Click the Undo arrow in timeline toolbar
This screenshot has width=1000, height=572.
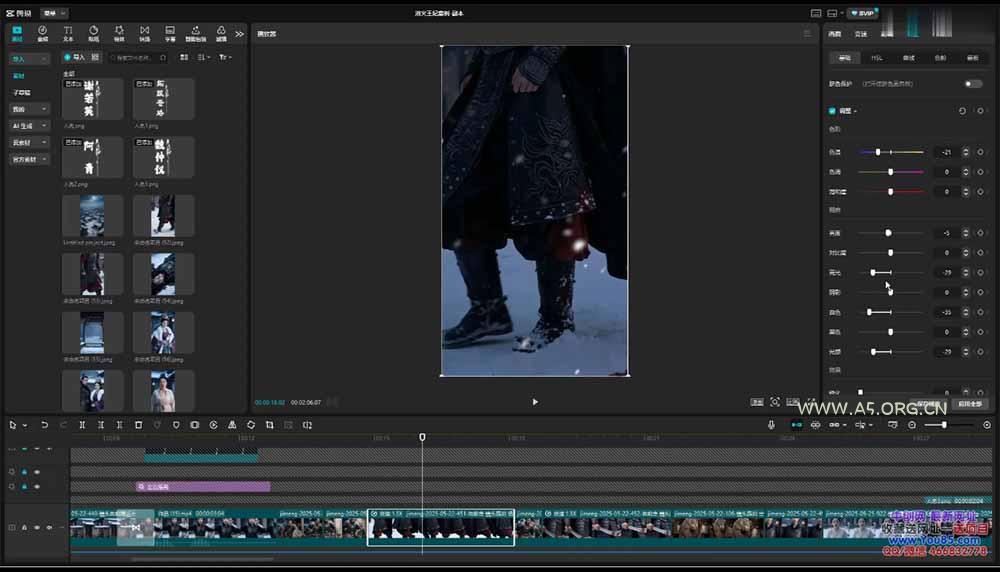click(x=44, y=425)
